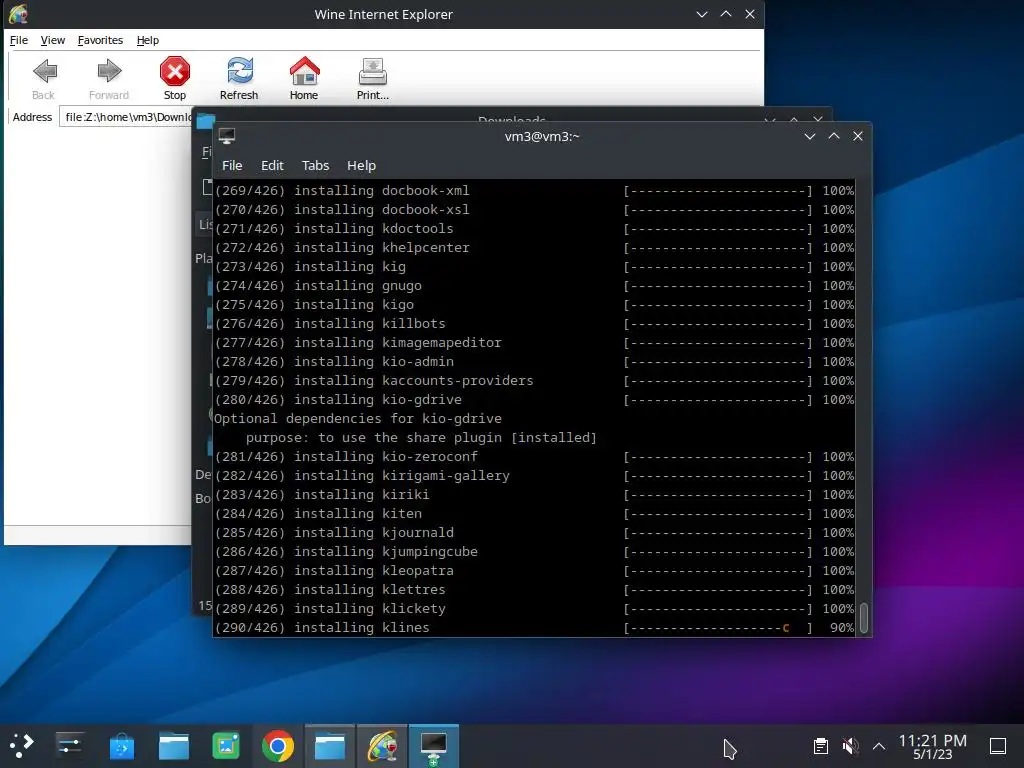Open Discover software store from taskbar
Image resolution: width=1024 pixels, height=768 pixels.
tap(121, 746)
